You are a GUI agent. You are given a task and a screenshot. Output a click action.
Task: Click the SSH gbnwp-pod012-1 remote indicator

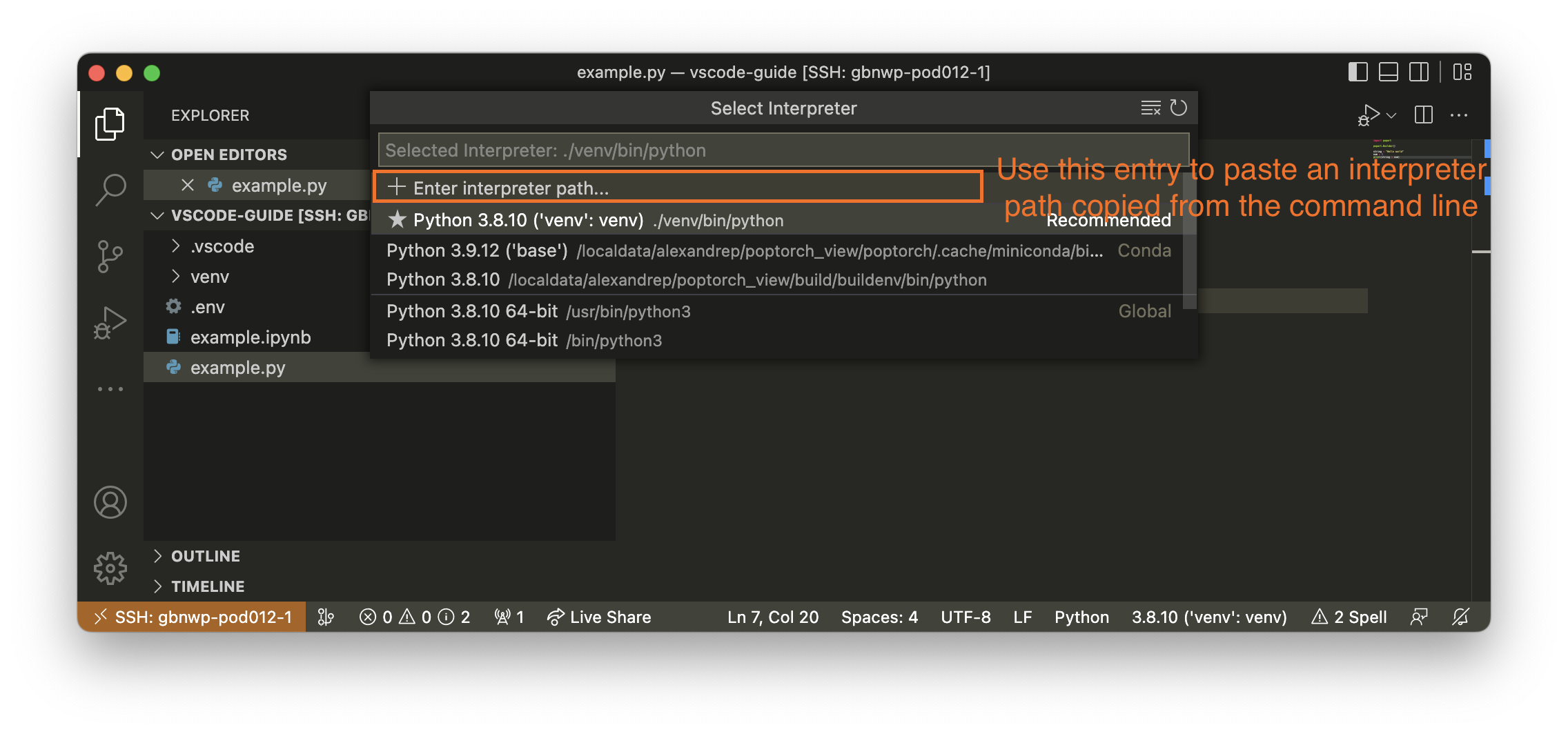point(193,617)
